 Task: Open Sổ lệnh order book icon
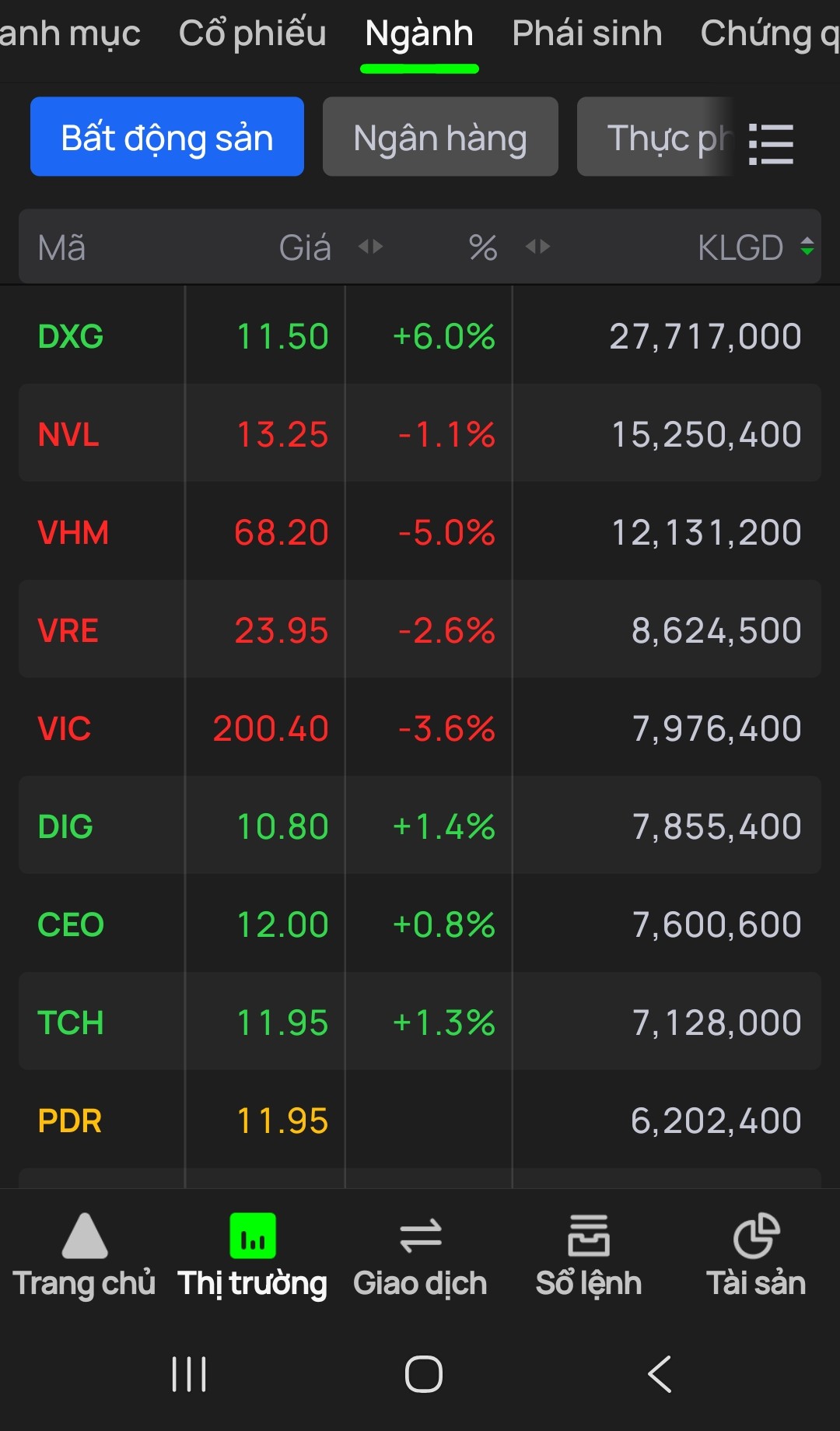(x=589, y=1236)
